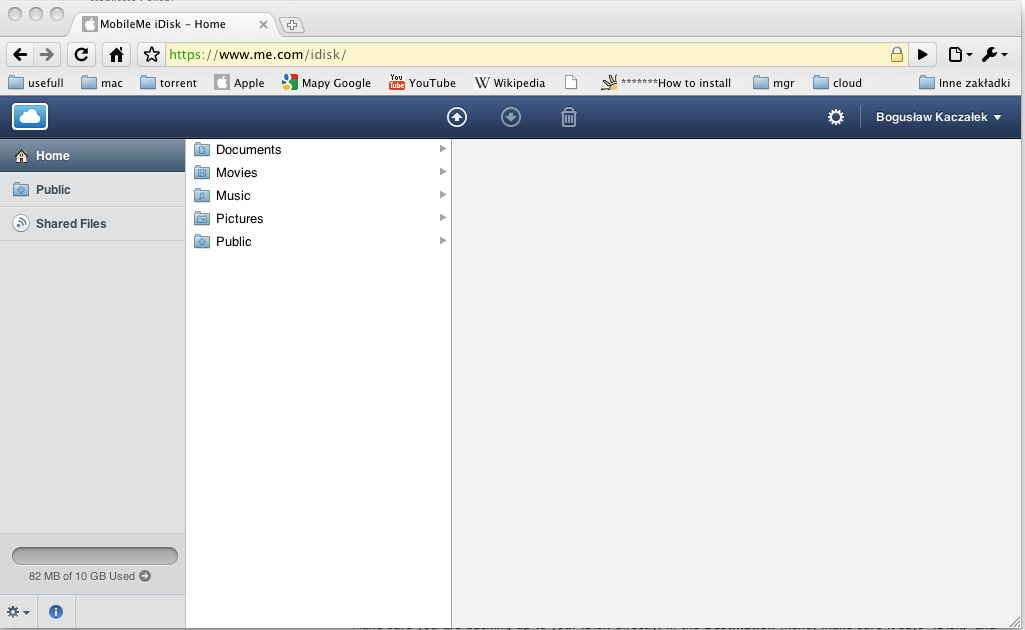
Task: Go forward in browser history
Action: pyautogui.click(x=46, y=54)
